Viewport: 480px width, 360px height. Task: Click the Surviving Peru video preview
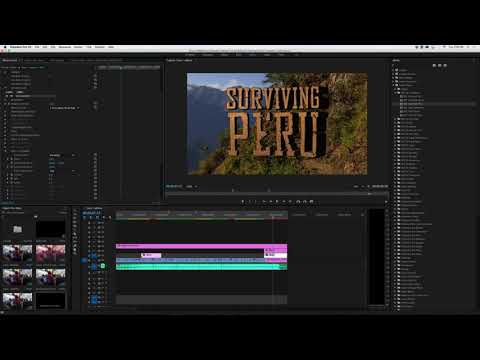pyautogui.click(x=277, y=124)
